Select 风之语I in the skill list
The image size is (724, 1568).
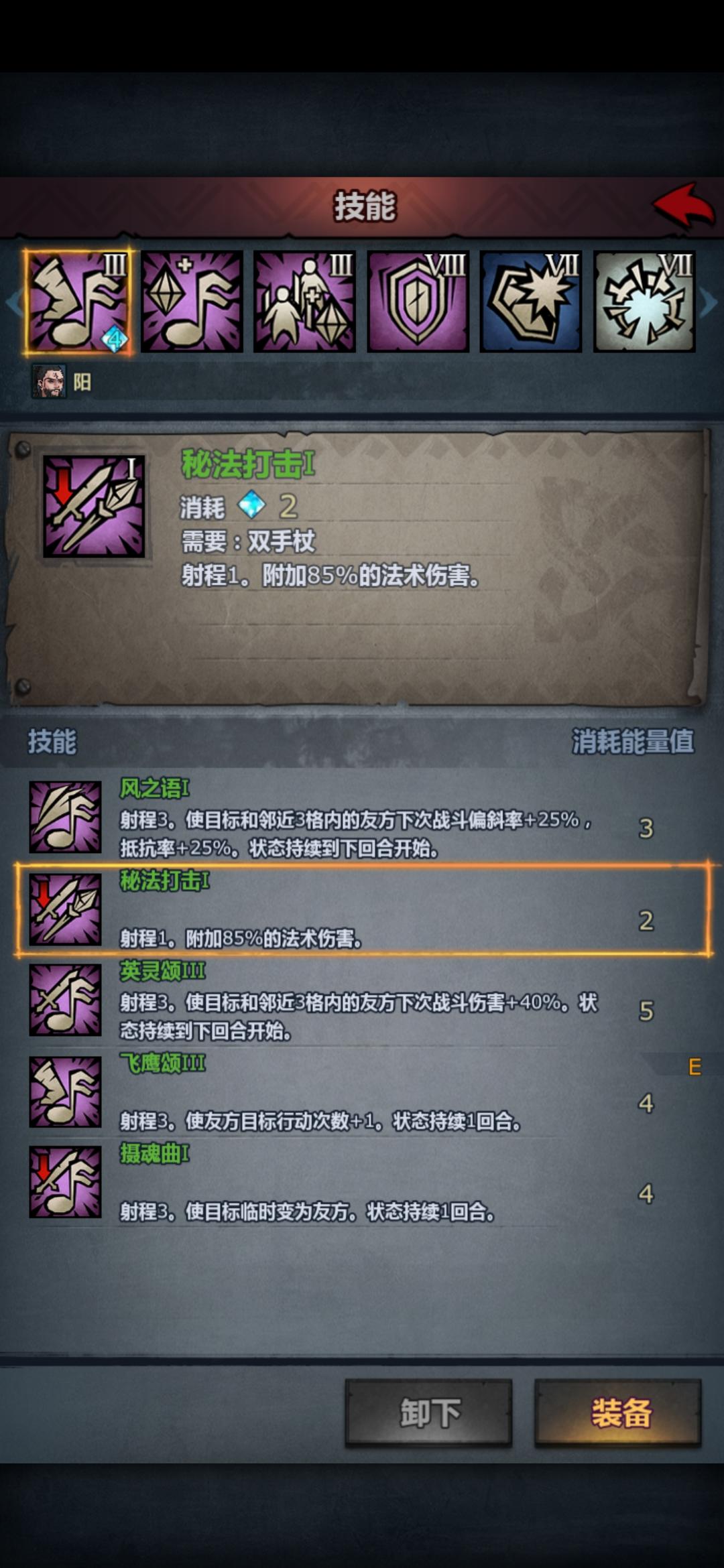[362, 818]
